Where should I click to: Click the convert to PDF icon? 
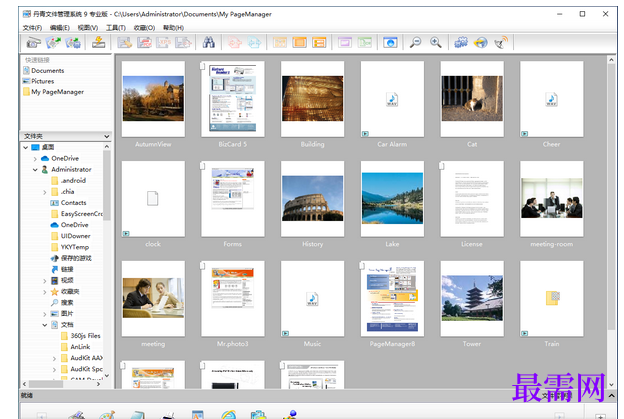click(x=144, y=42)
